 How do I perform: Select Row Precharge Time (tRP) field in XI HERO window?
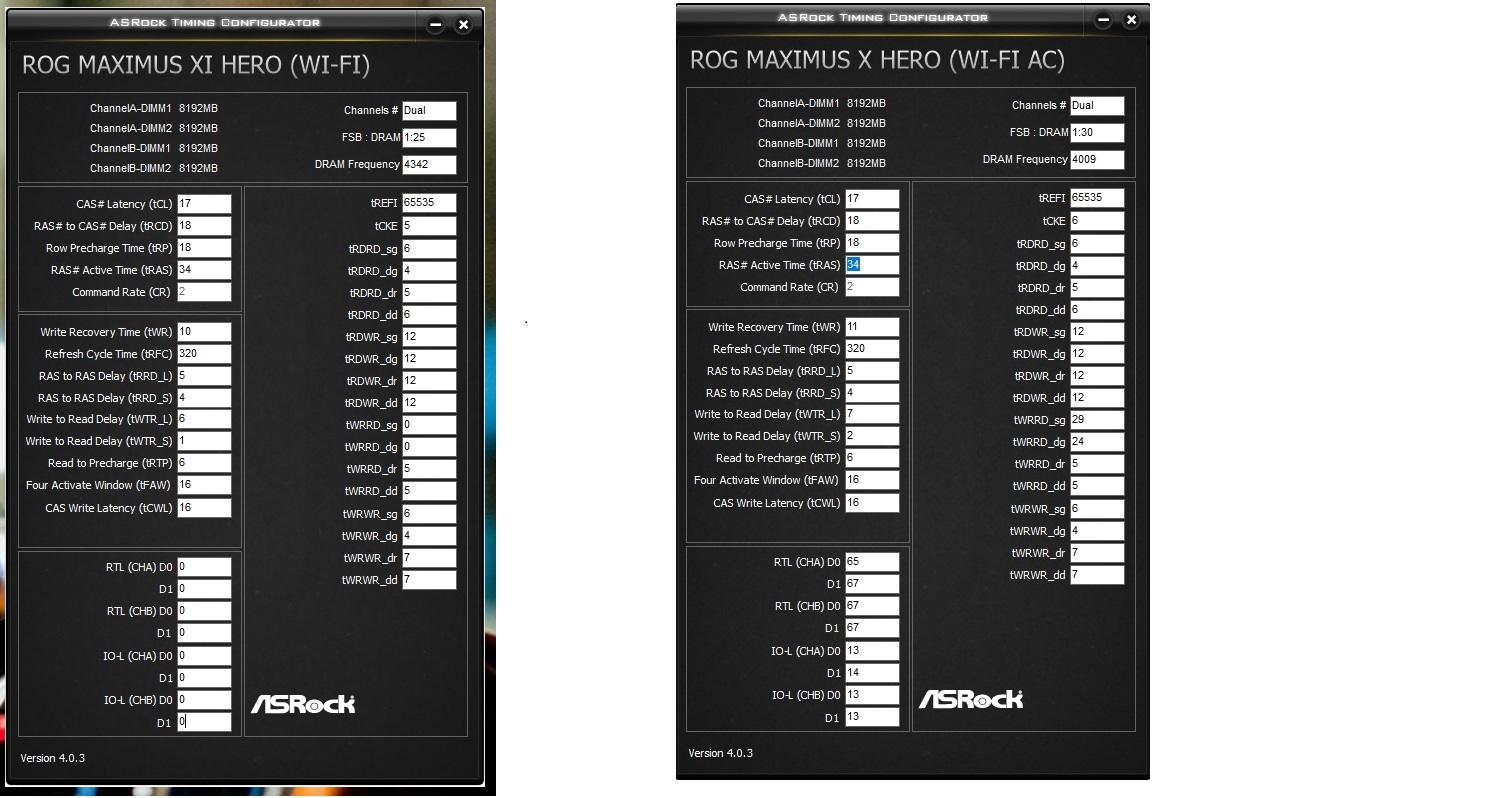[204, 248]
